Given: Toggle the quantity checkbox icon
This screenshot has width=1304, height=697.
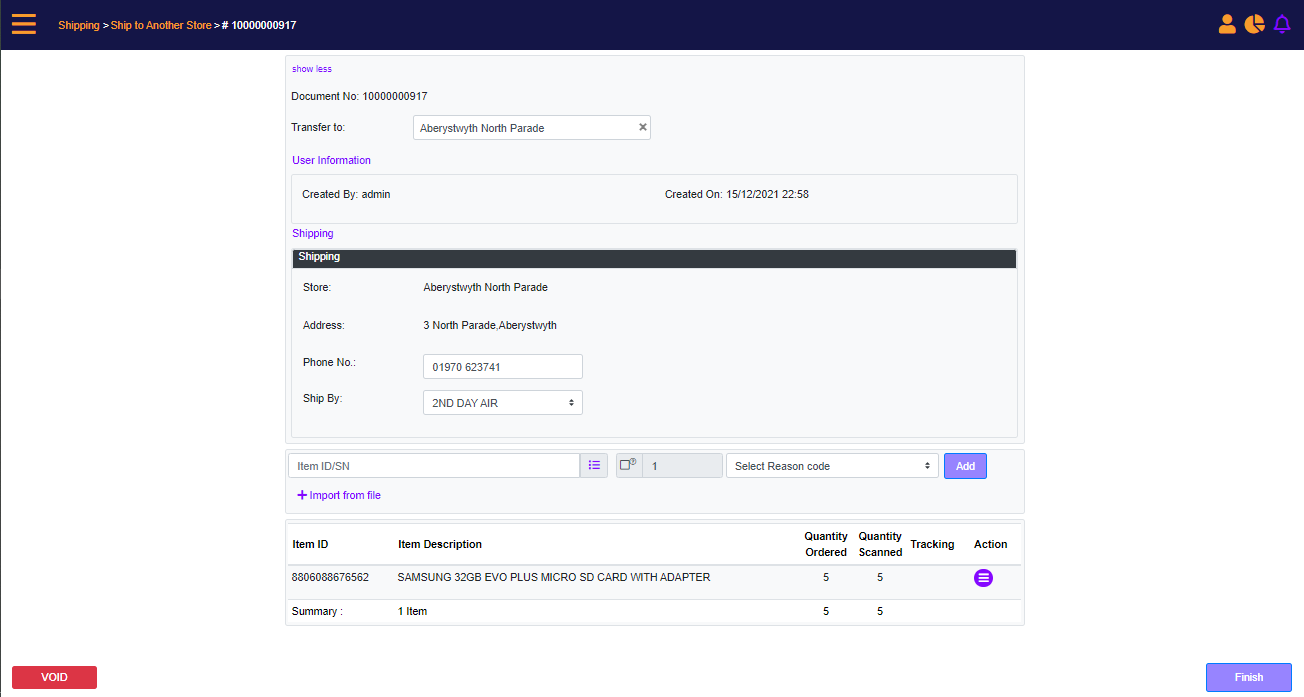Looking at the screenshot, I should point(629,465).
